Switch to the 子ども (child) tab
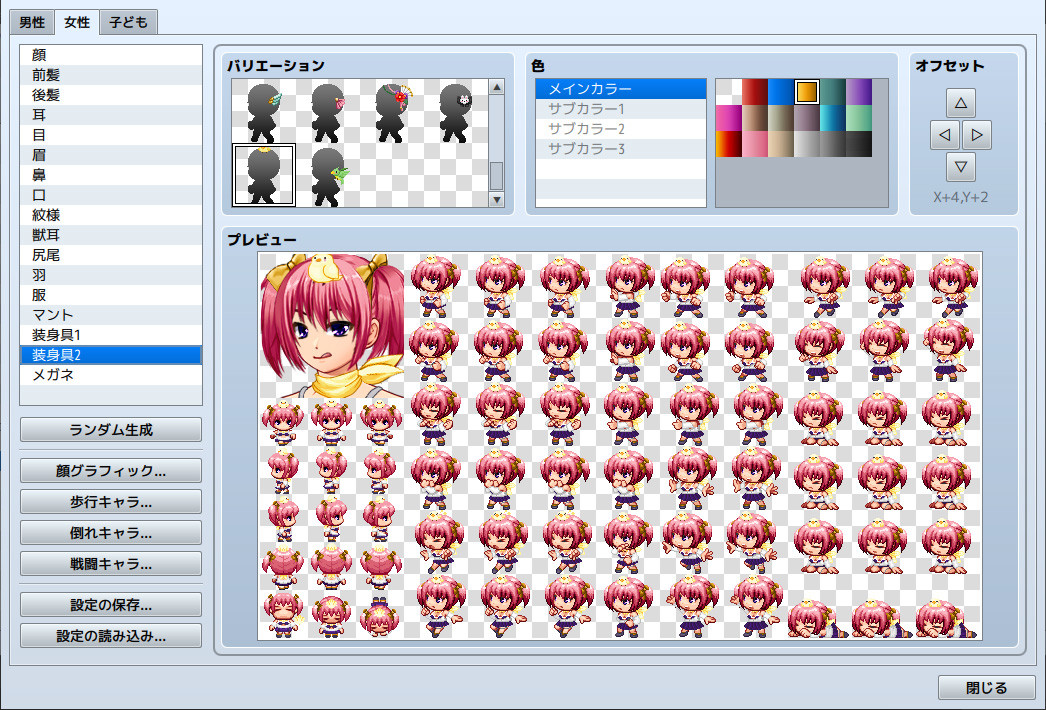This screenshot has width=1046, height=710. click(127, 21)
